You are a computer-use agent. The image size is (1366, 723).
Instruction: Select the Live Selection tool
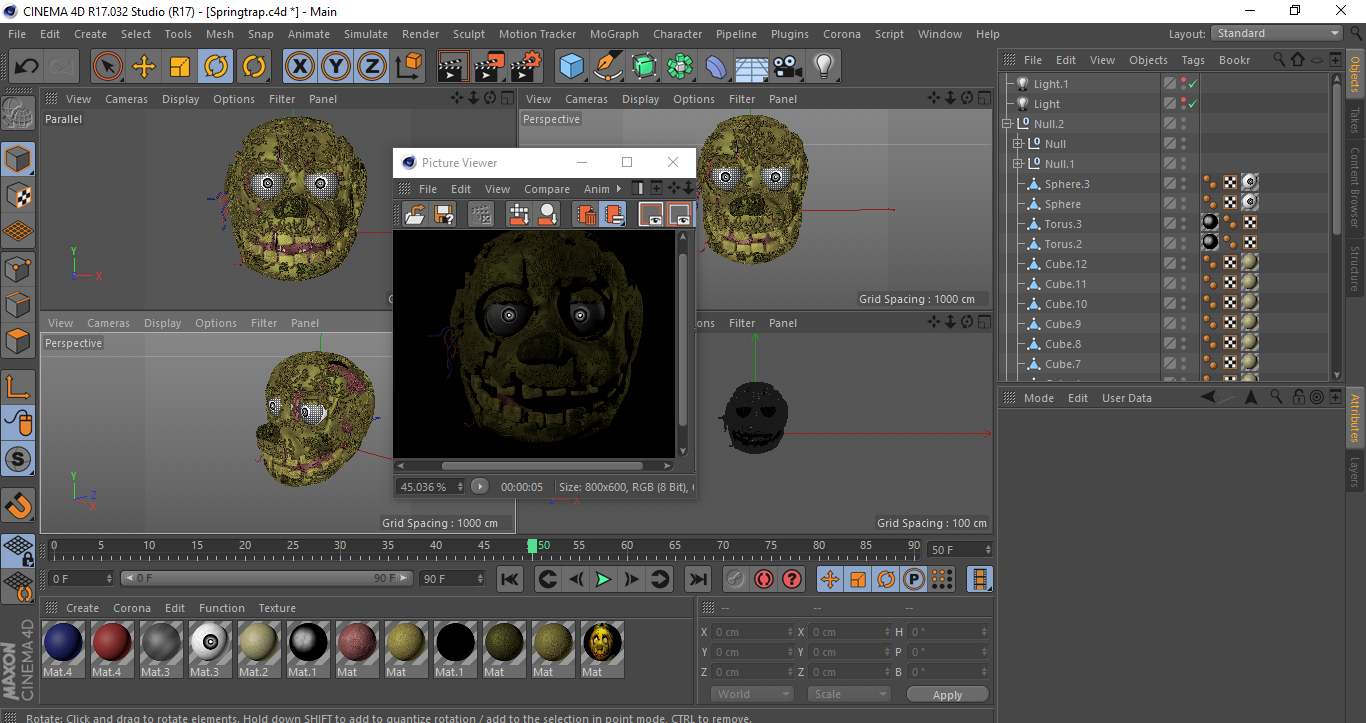point(108,67)
